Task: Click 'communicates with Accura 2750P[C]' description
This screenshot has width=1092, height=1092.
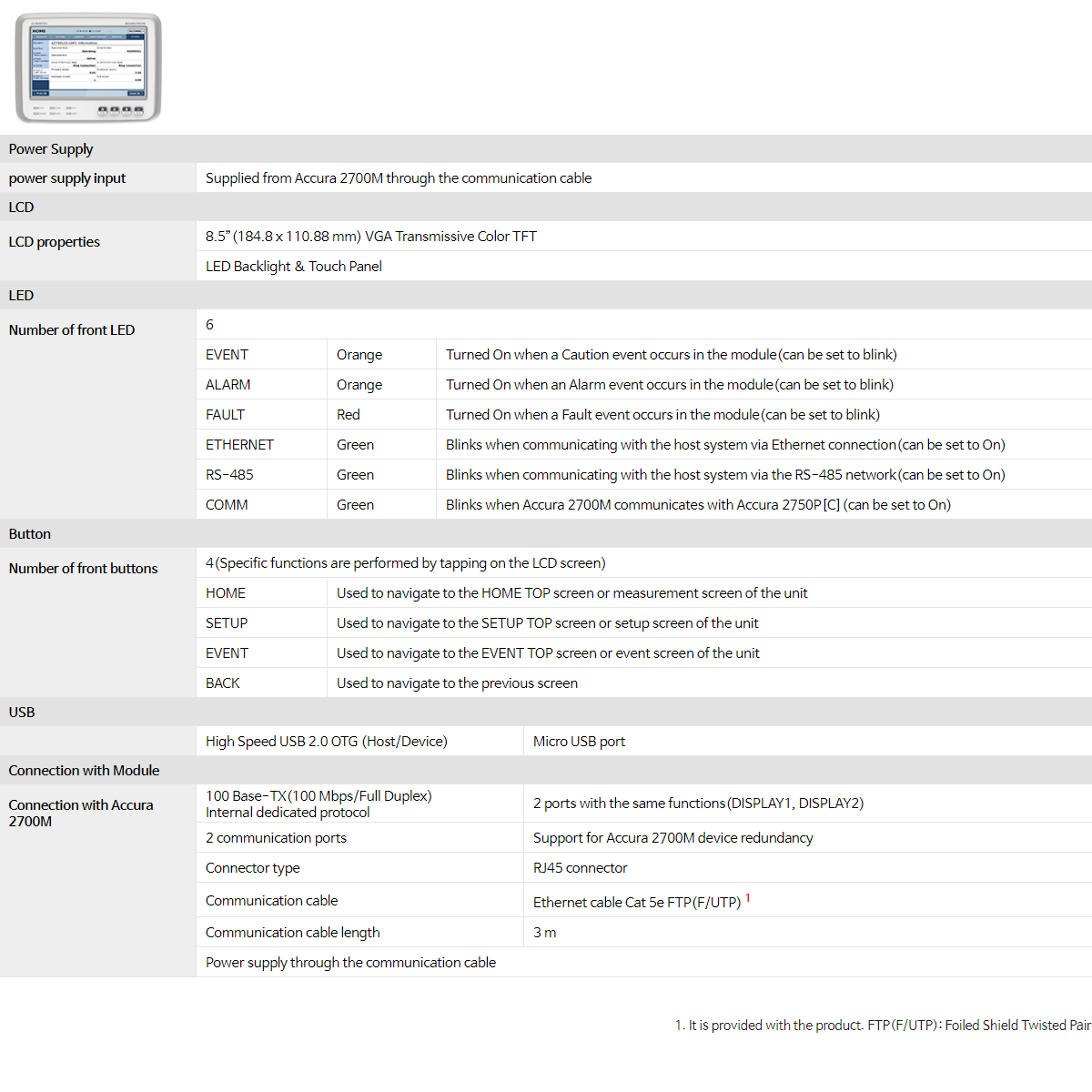Action: click(x=699, y=505)
